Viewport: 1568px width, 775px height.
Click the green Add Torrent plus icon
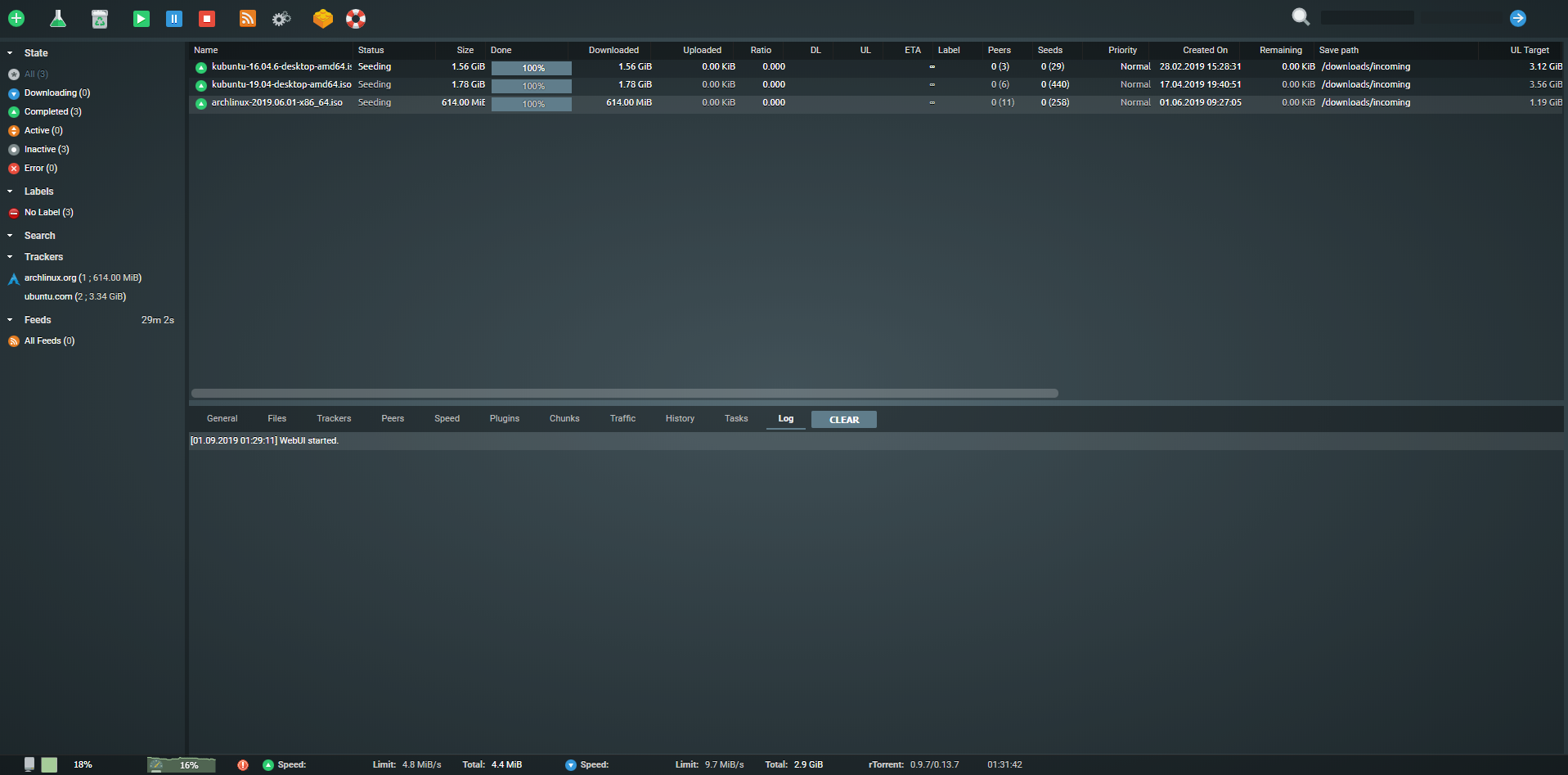click(16, 18)
